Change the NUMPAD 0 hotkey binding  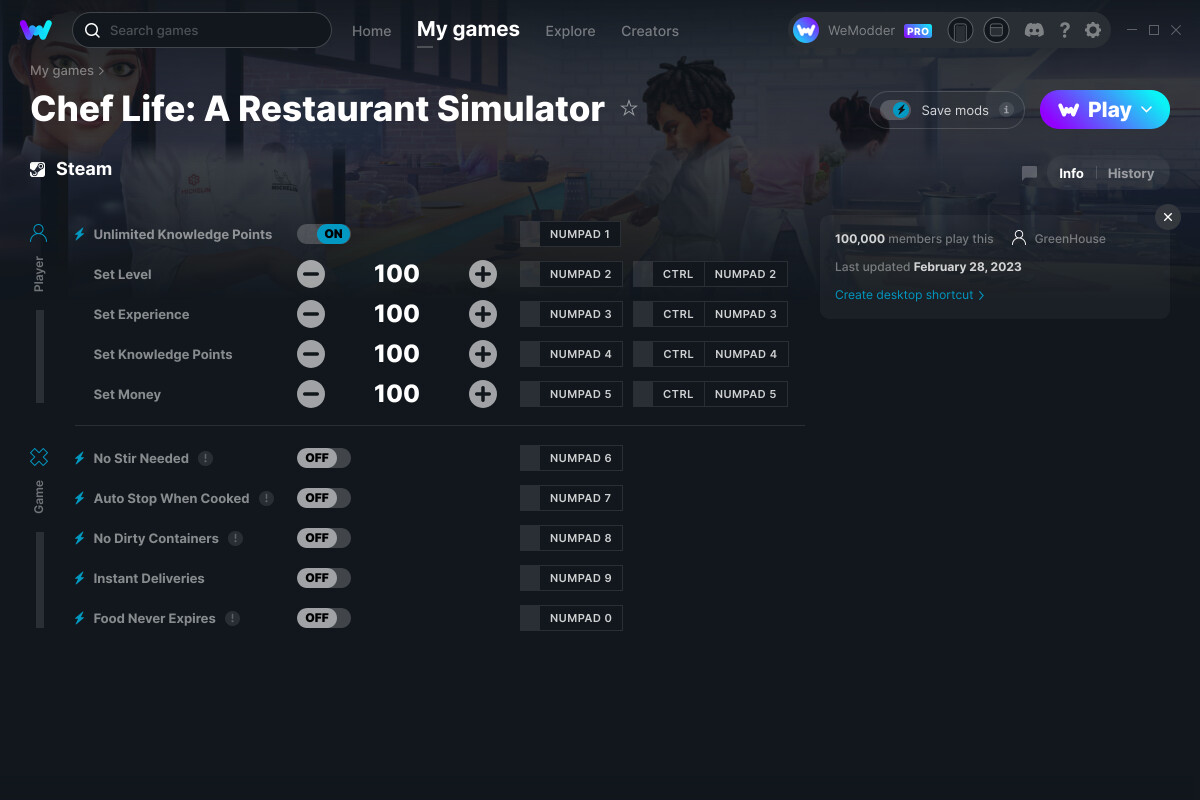click(x=571, y=618)
